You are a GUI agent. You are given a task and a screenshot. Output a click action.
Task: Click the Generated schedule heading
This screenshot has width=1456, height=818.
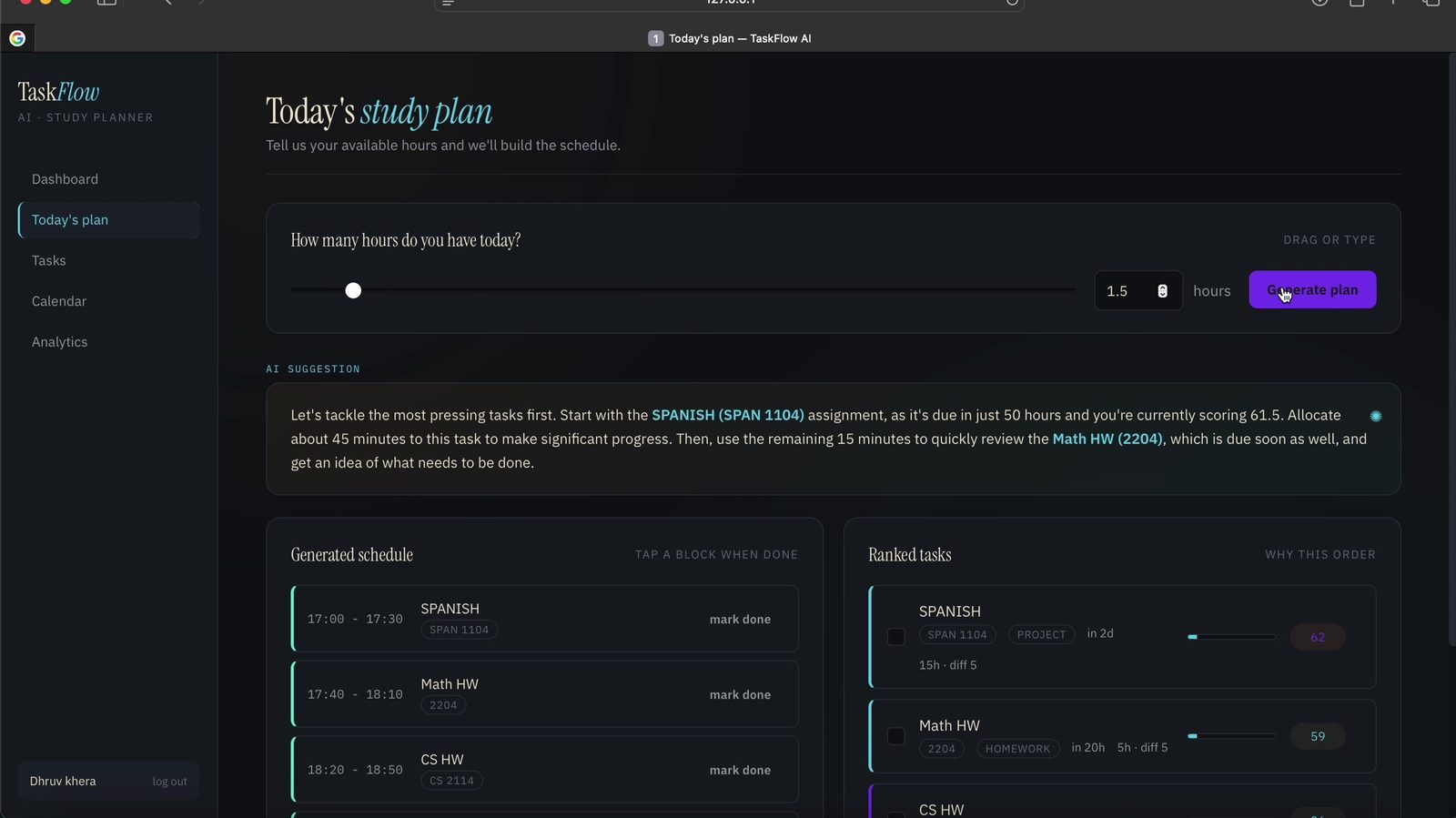pos(352,555)
